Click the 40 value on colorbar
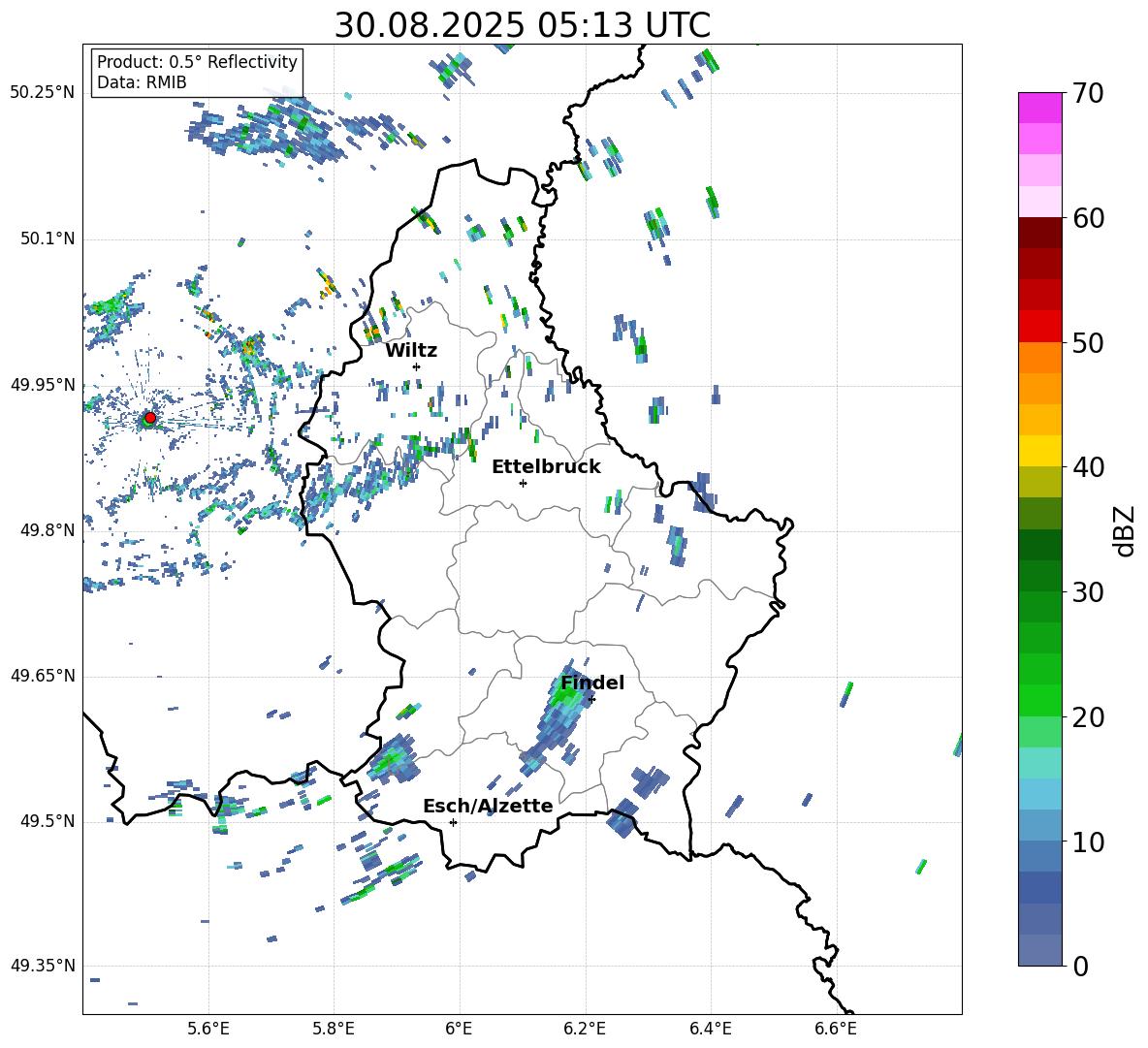 pos(1088,467)
